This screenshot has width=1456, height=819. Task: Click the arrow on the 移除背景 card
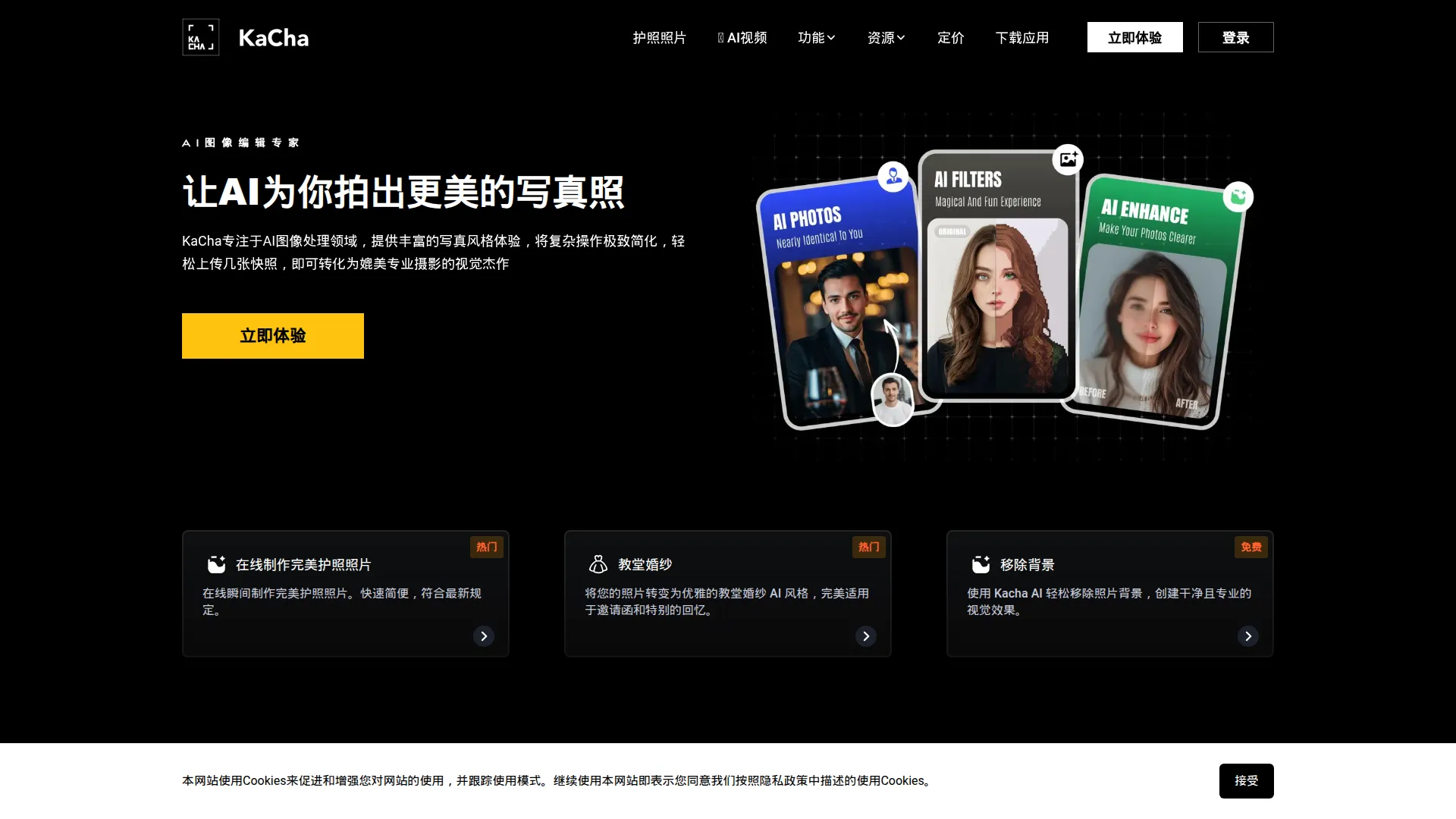[x=1248, y=636]
